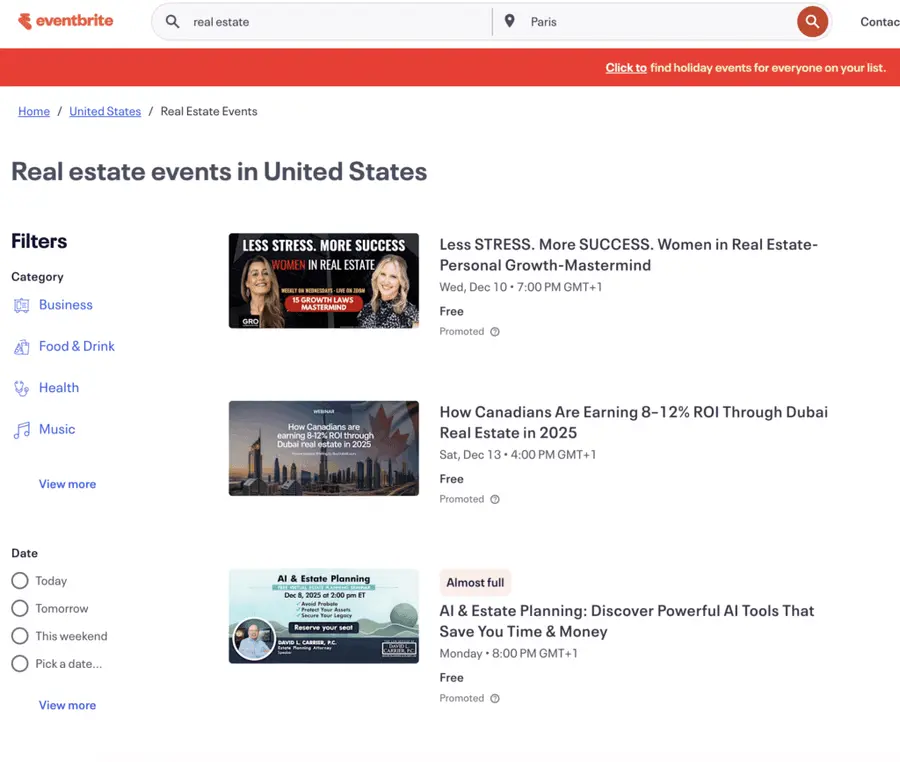This screenshot has height=762, width=900.
Task: Select the Music category icon
Action: pyautogui.click(x=22, y=429)
